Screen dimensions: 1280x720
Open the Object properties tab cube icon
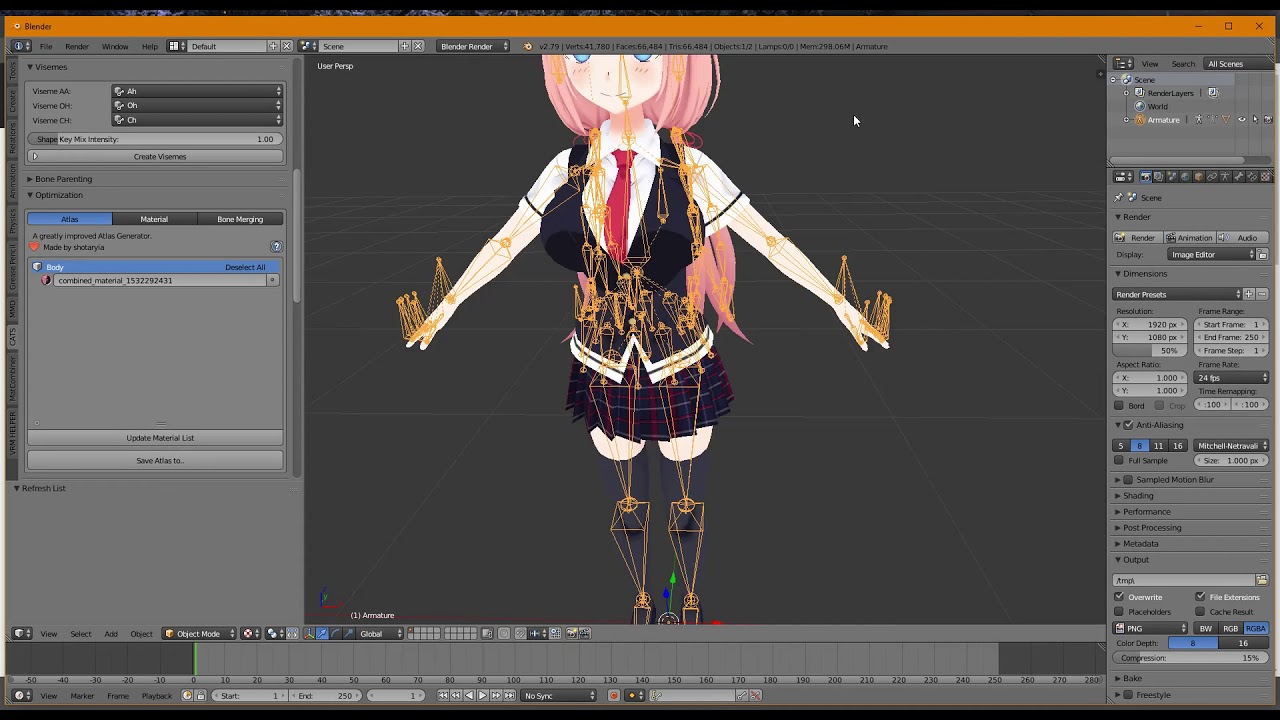1199,177
